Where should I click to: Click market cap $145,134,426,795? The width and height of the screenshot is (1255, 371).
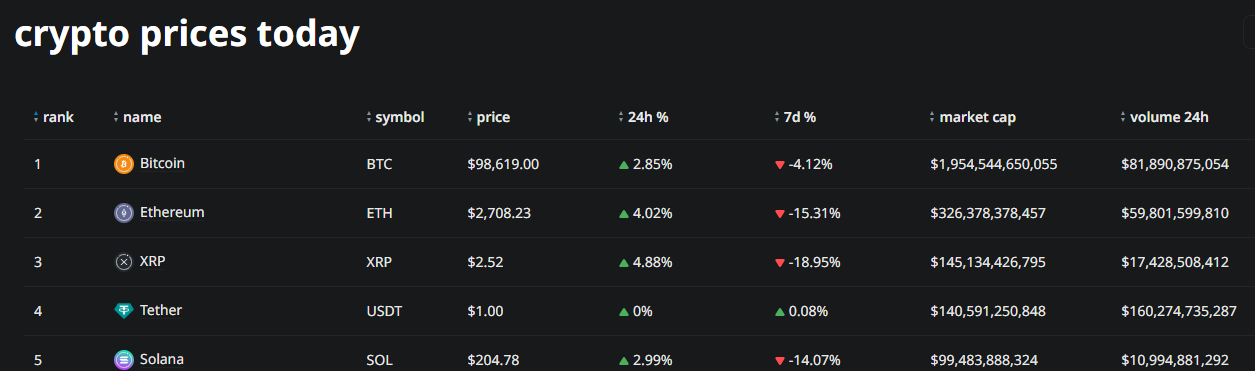click(x=988, y=262)
